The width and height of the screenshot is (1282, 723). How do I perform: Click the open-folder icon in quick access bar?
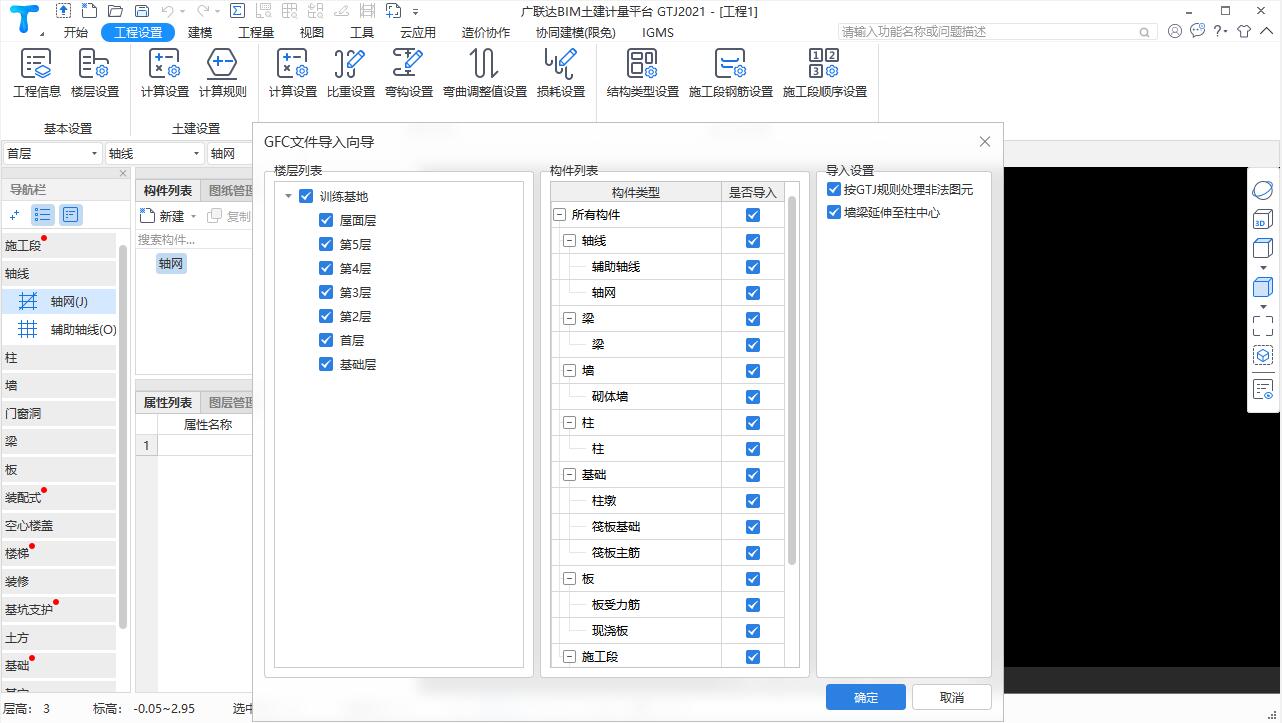115,11
